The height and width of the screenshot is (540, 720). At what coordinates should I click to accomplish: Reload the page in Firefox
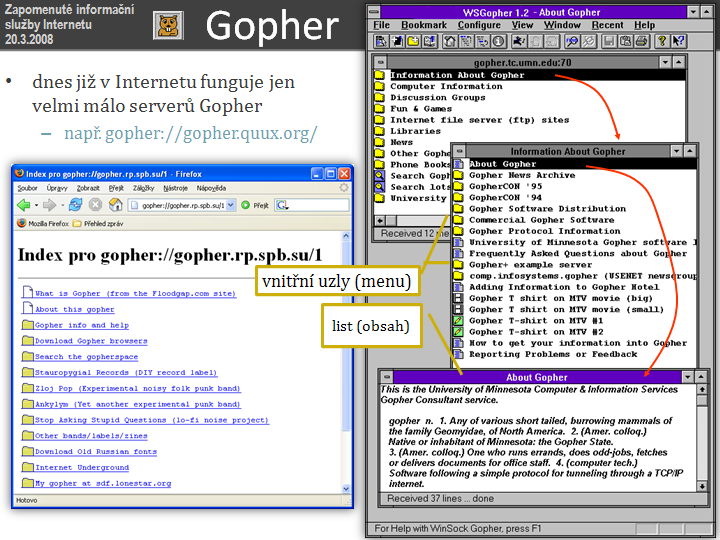click(76, 204)
